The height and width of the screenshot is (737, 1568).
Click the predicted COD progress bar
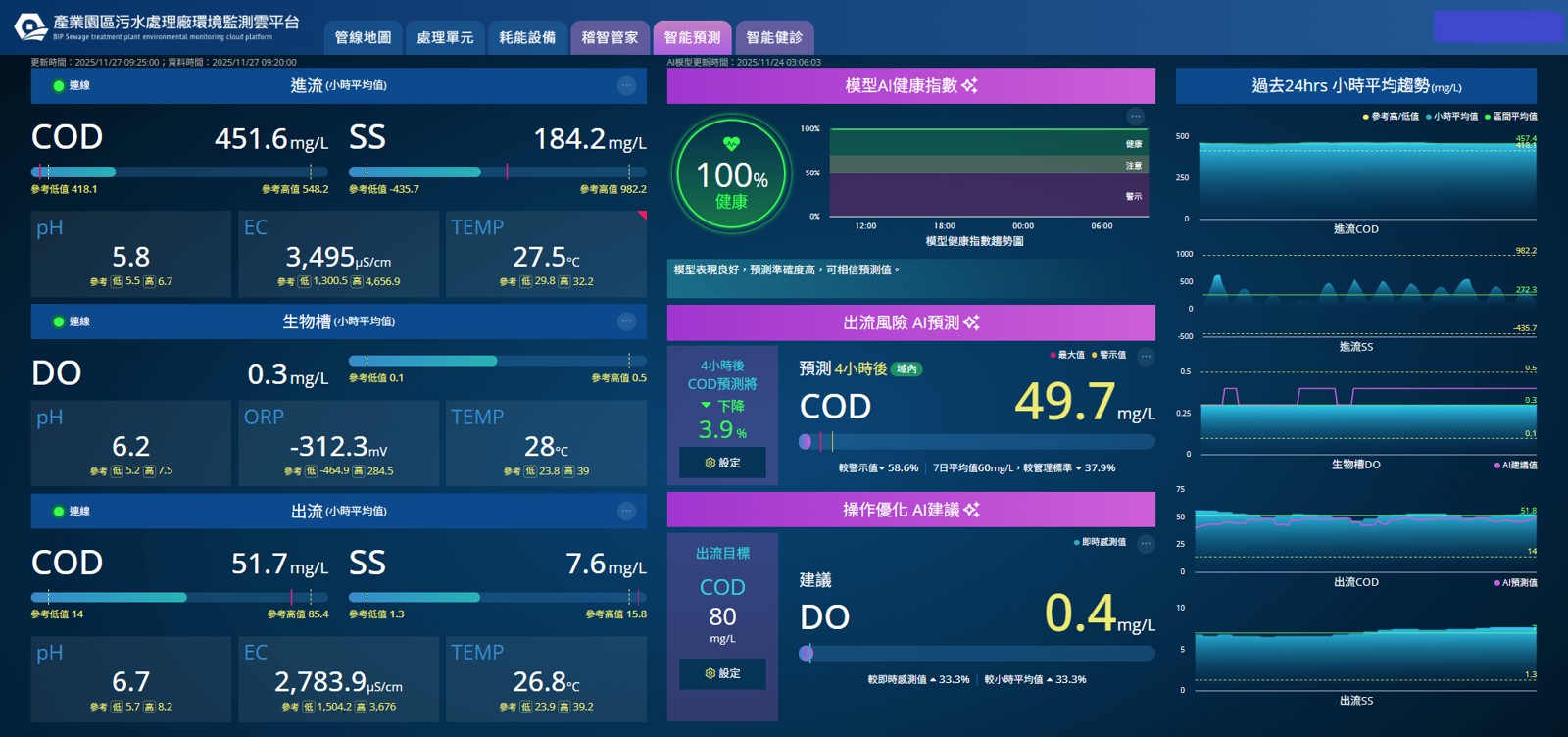tap(976, 442)
